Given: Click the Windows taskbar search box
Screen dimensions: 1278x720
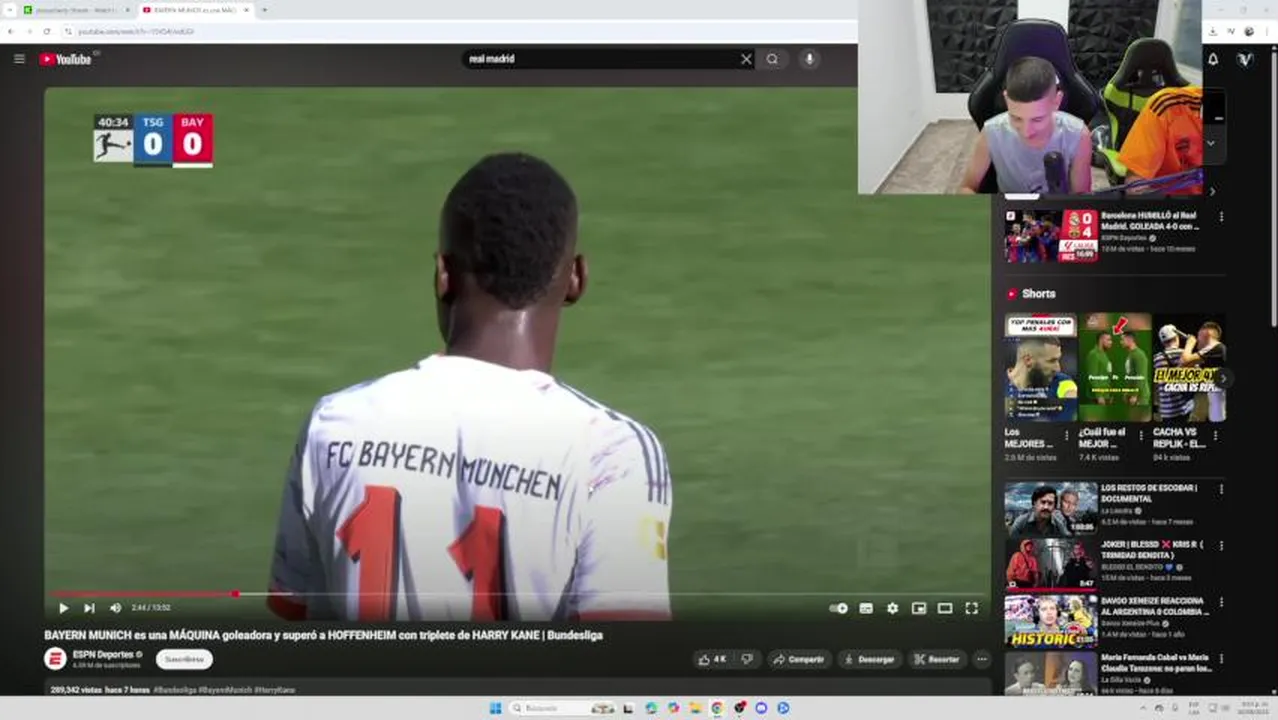Looking at the screenshot, I should [562, 708].
